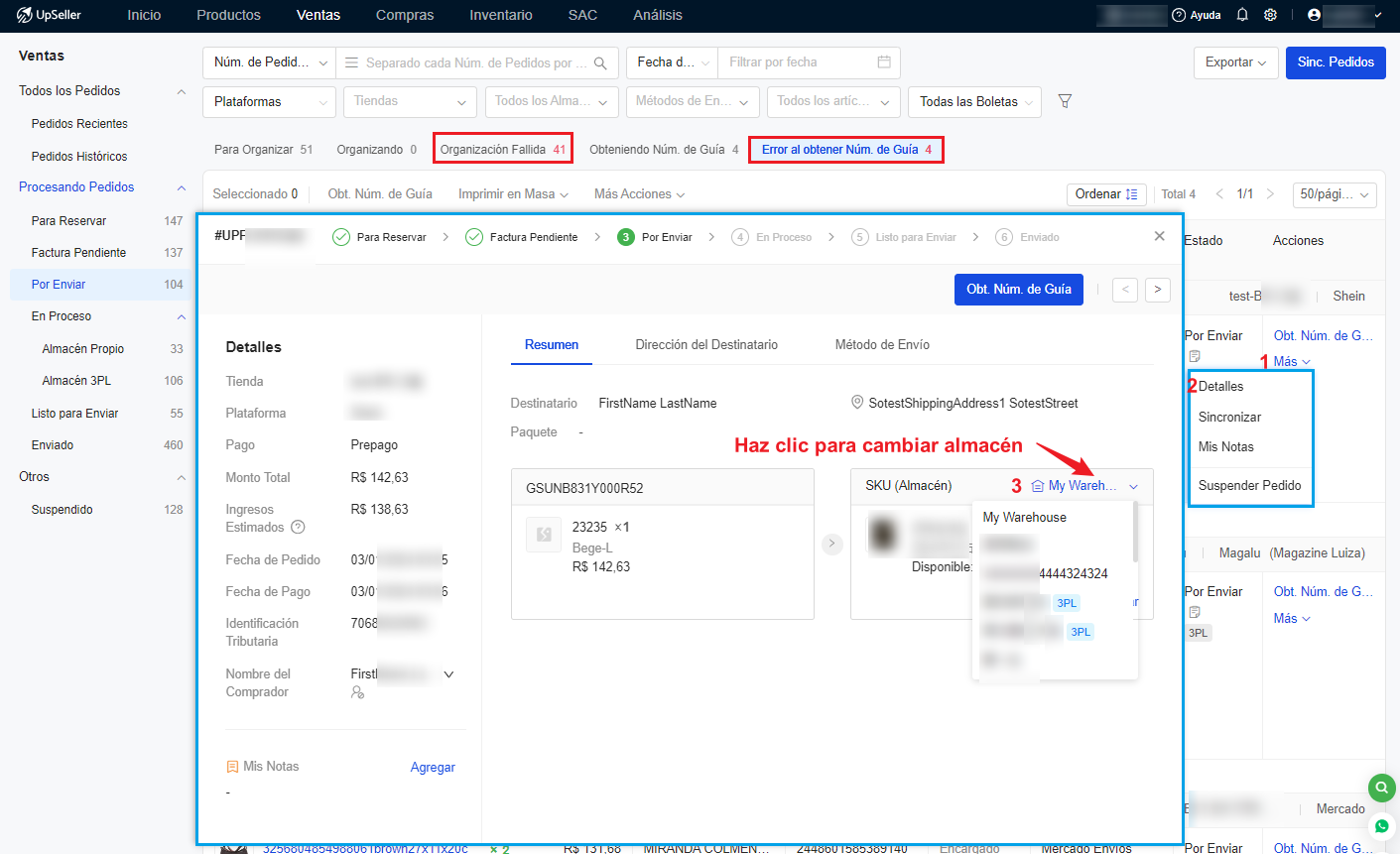Click Agregar to add a note
This screenshot has width=1400, height=854.
click(x=433, y=767)
